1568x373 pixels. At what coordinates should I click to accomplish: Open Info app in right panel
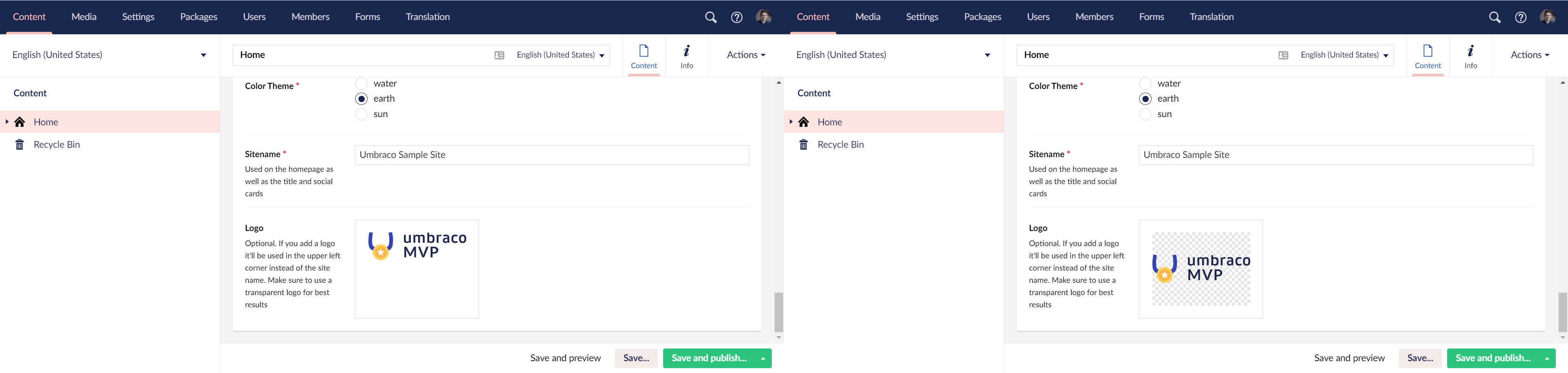tap(1470, 56)
